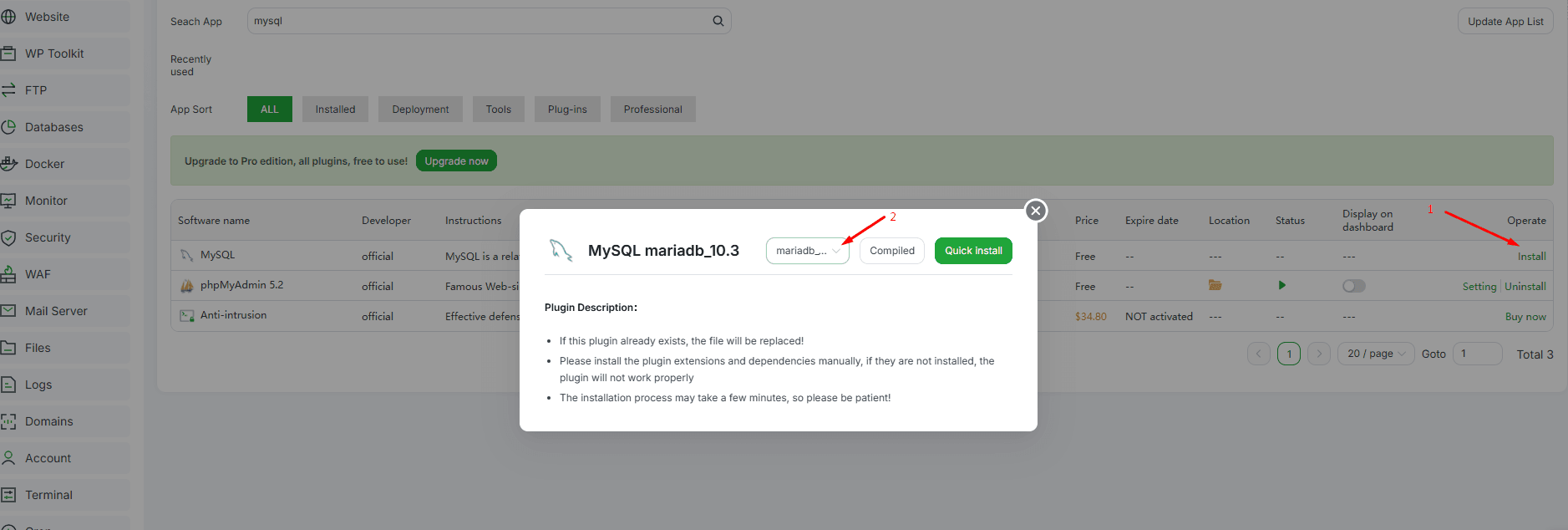Close the MySQL install dialog
Image resolution: width=1568 pixels, height=530 pixels.
(1036, 211)
